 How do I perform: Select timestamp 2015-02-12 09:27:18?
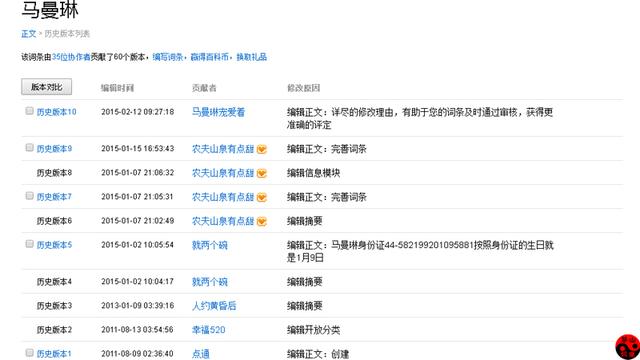[x=138, y=112]
